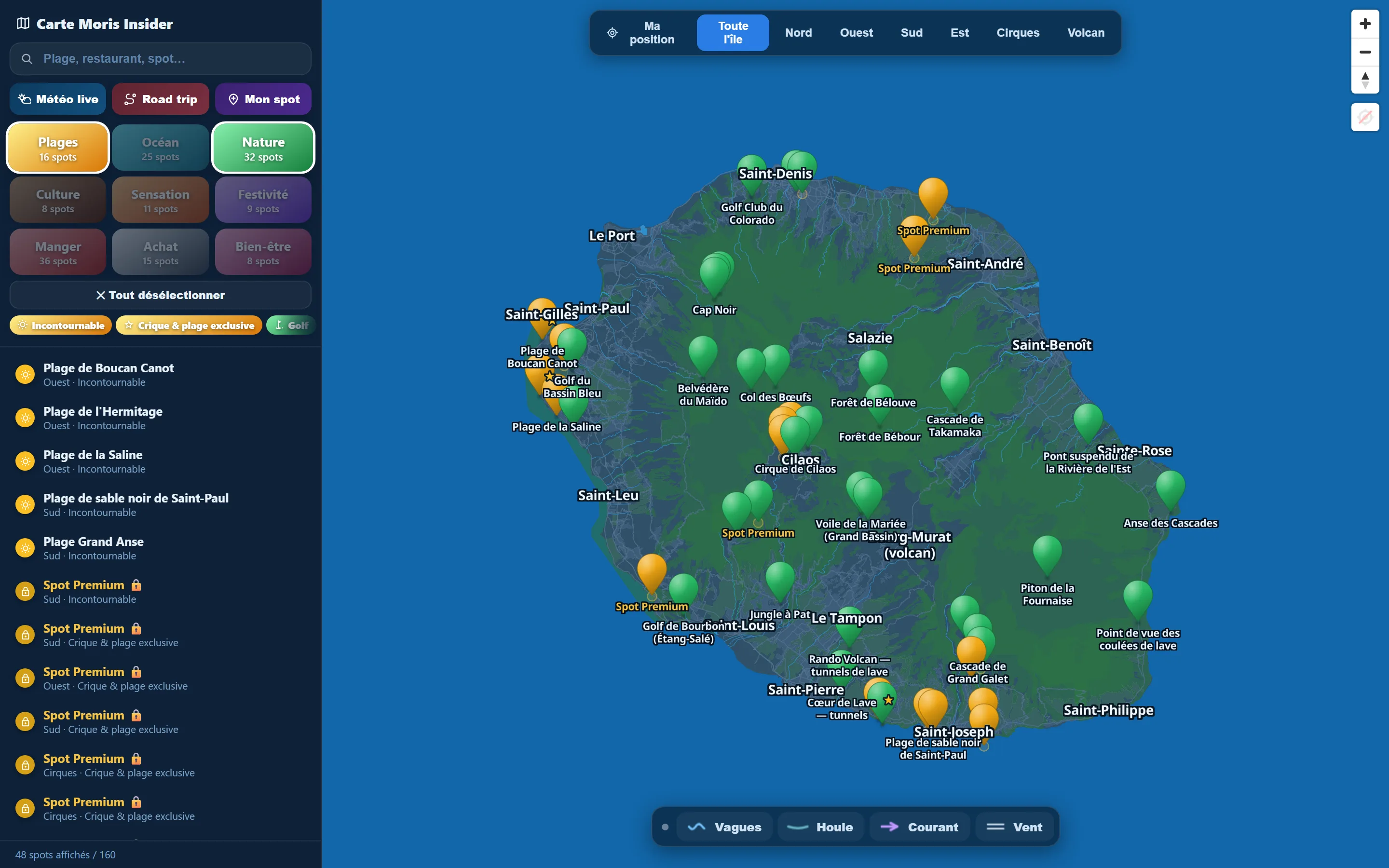Viewport: 1389px width, 868px height.
Task: Enable the Manger category filter
Action: pyautogui.click(x=57, y=252)
